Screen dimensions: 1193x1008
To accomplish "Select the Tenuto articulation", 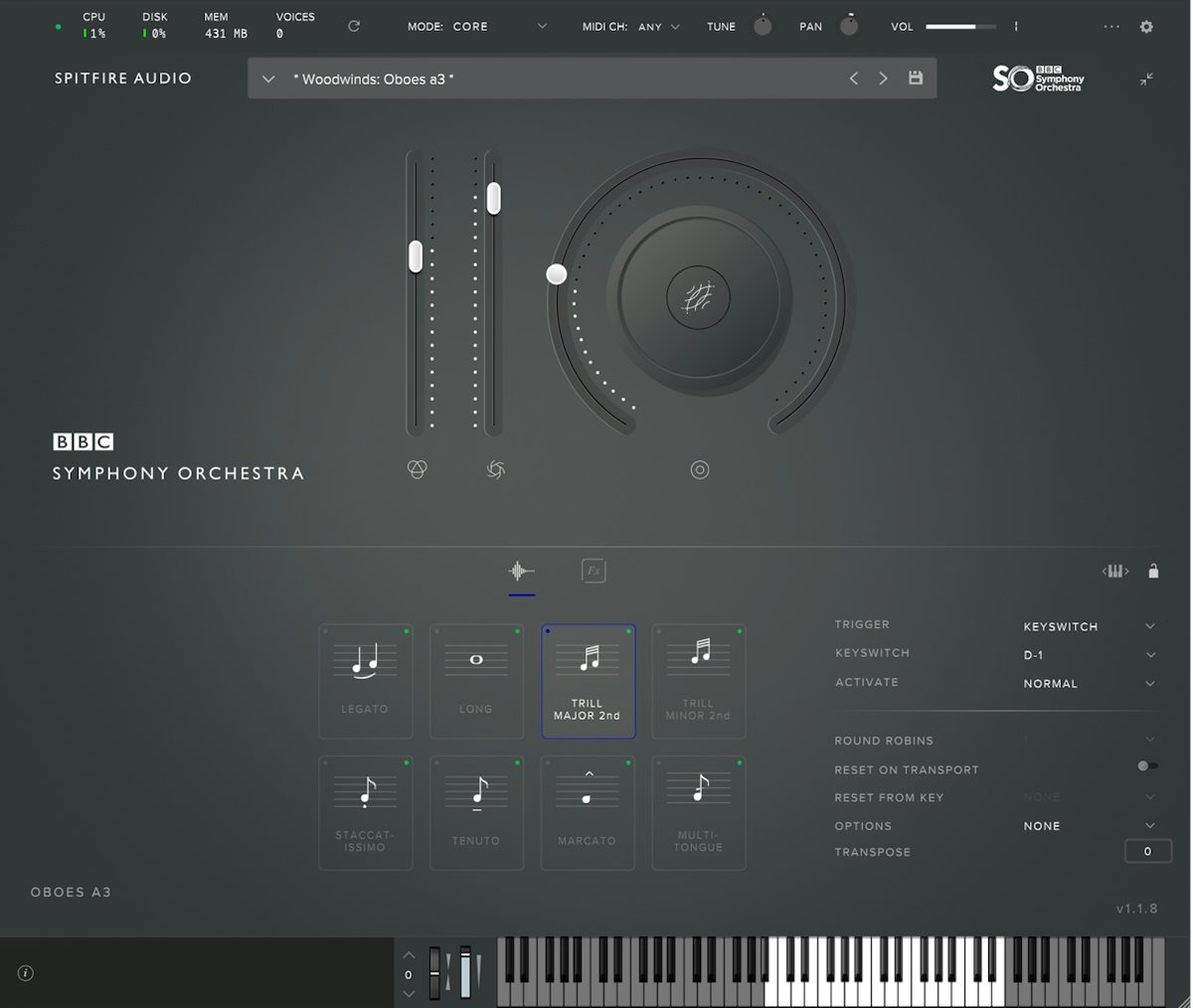I will point(476,812).
